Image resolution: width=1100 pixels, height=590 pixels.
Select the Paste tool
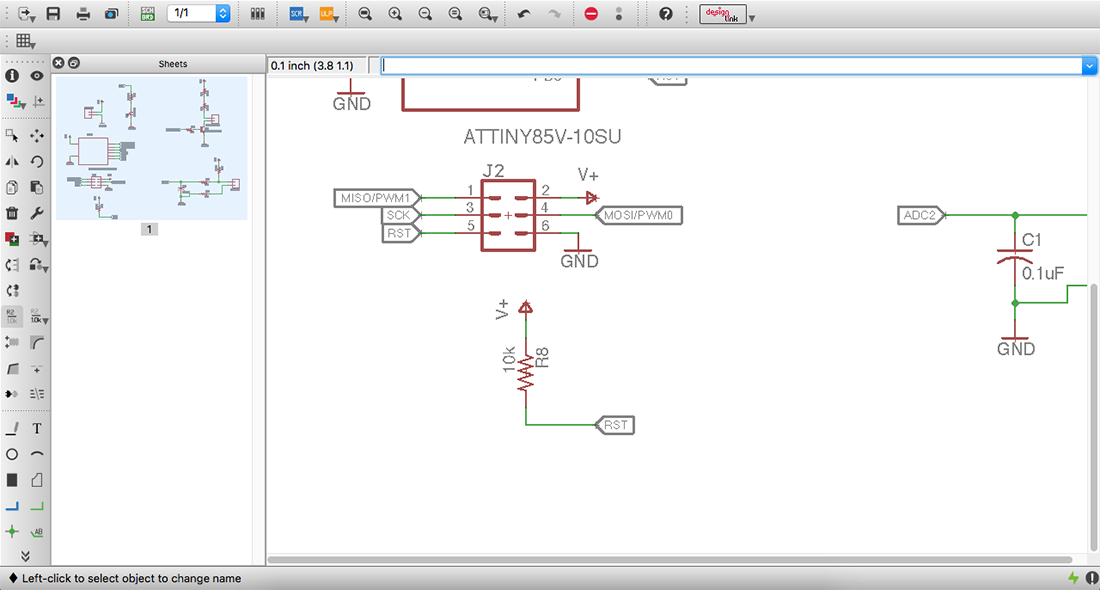(37, 187)
